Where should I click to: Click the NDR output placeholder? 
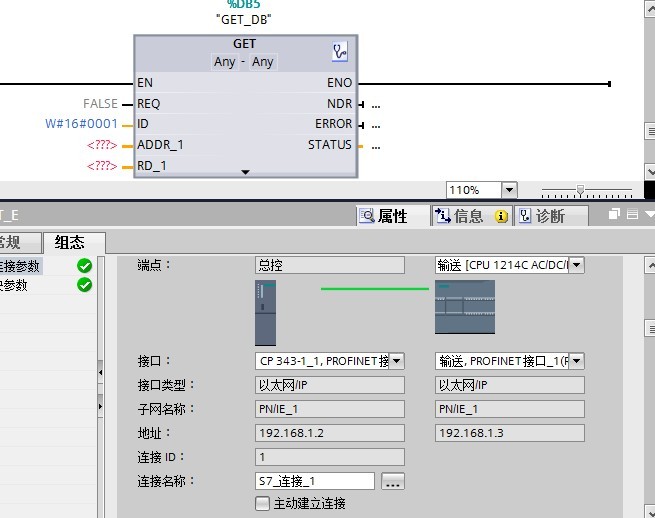376,104
